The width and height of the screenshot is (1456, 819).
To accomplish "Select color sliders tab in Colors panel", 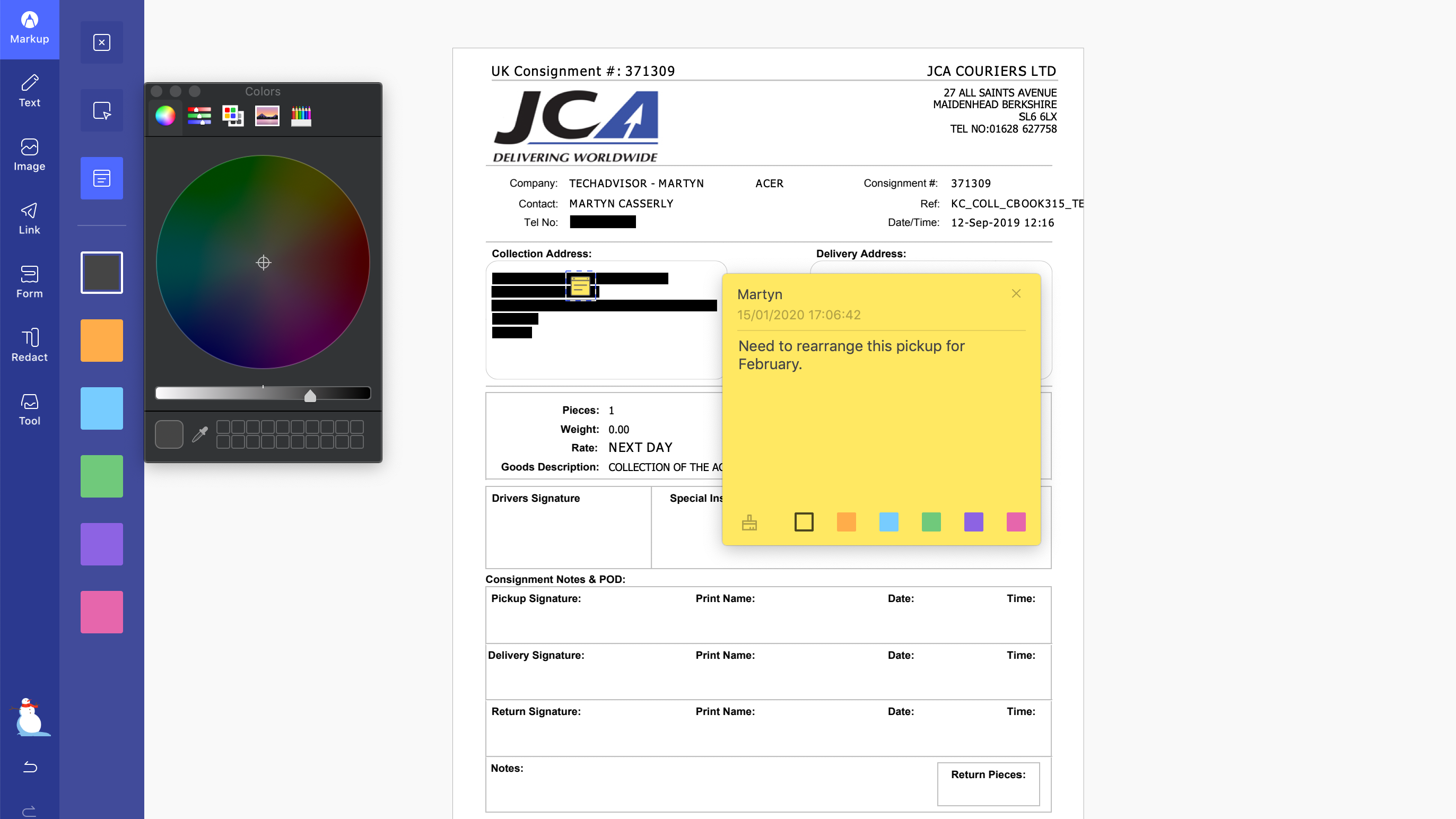I will pyautogui.click(x=199, y=116).
